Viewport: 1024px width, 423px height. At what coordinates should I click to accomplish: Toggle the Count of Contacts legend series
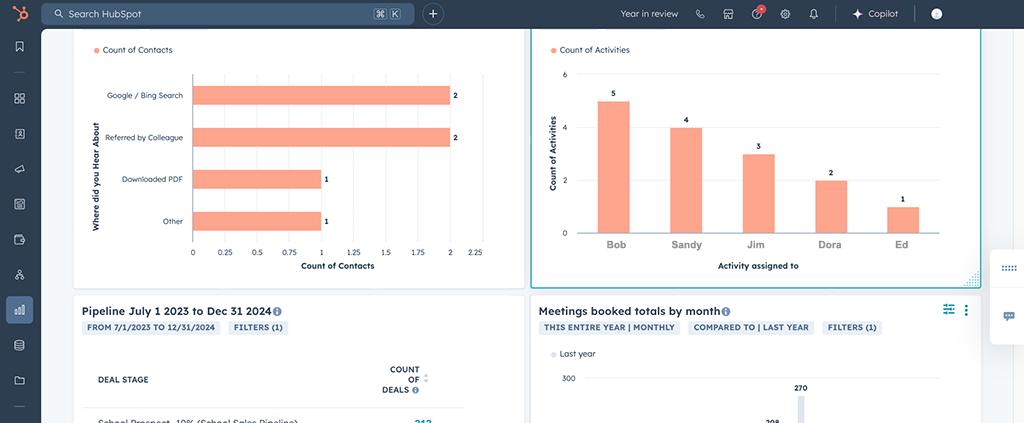point(138,50)
